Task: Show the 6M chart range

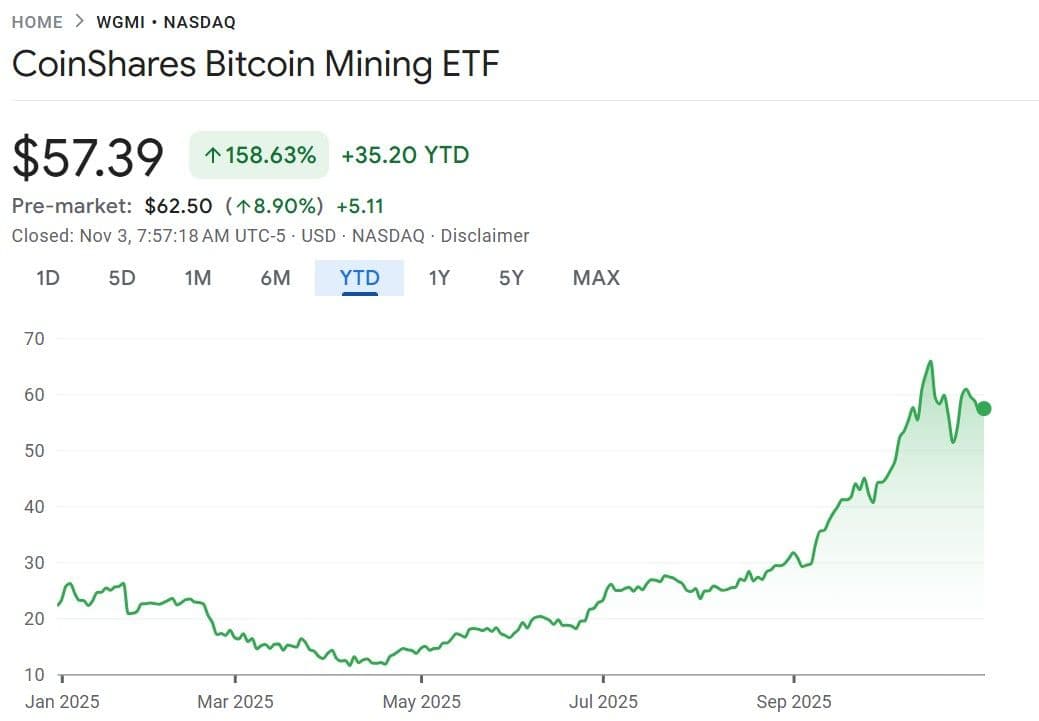Action: click(x=275, y=278)
